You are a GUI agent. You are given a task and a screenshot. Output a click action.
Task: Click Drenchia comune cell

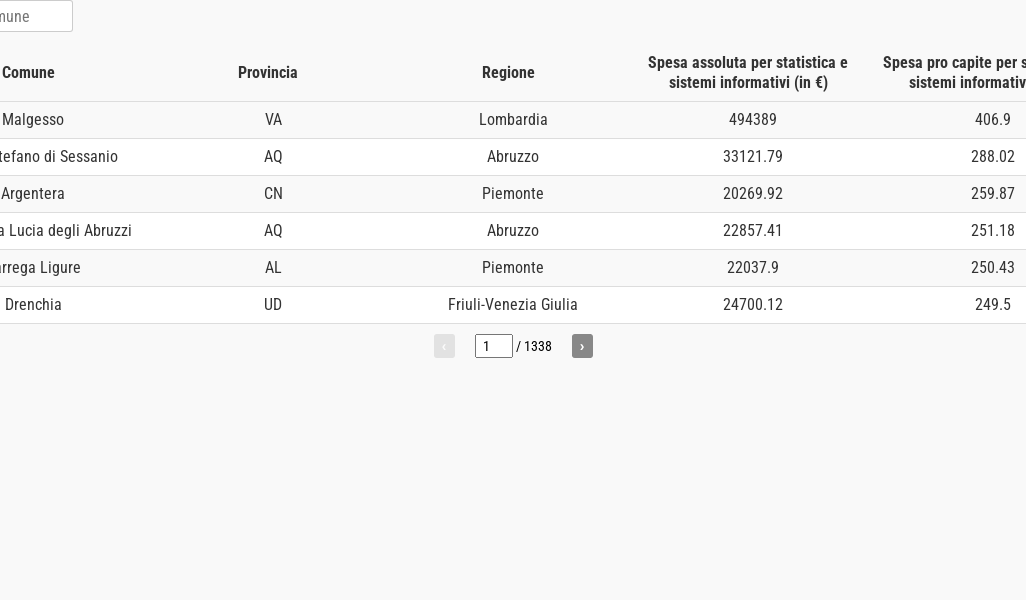coord(33,305)
